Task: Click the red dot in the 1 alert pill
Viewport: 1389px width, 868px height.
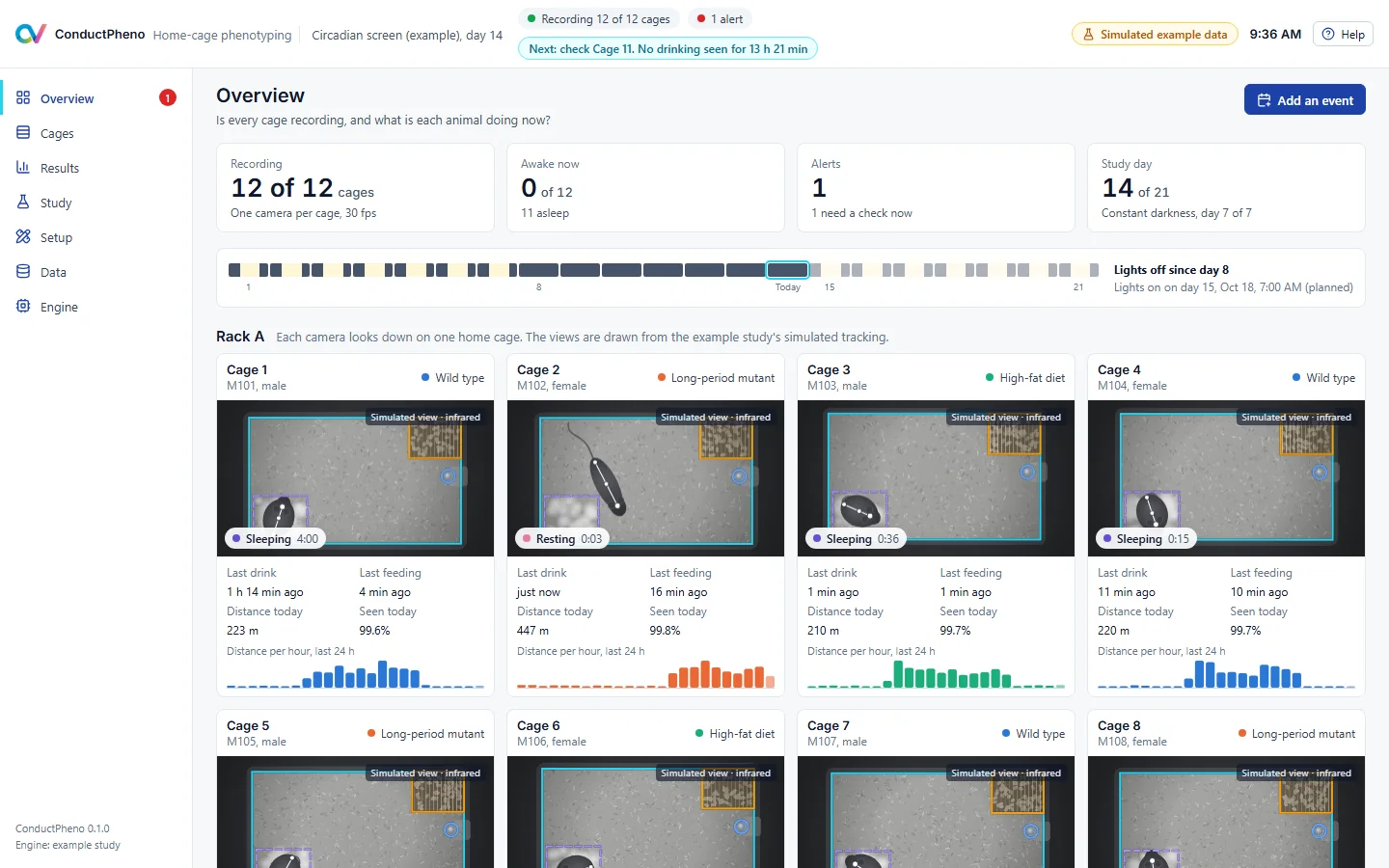Action: click(x=701, y=19)
